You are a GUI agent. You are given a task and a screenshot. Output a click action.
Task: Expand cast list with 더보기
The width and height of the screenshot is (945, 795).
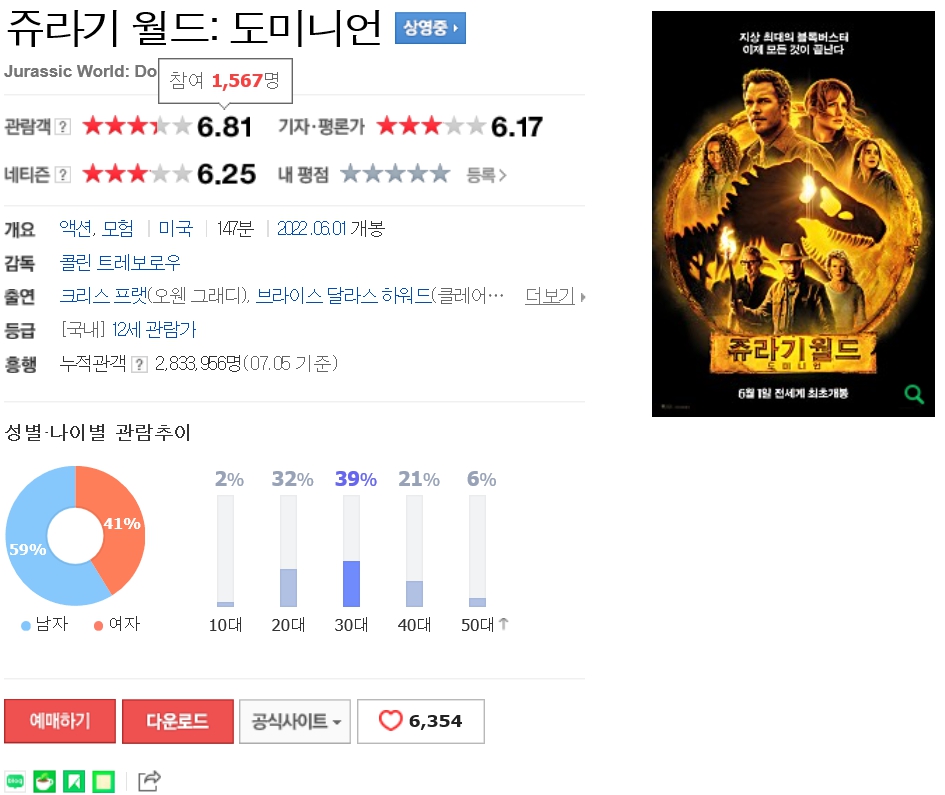coord(555,296)
